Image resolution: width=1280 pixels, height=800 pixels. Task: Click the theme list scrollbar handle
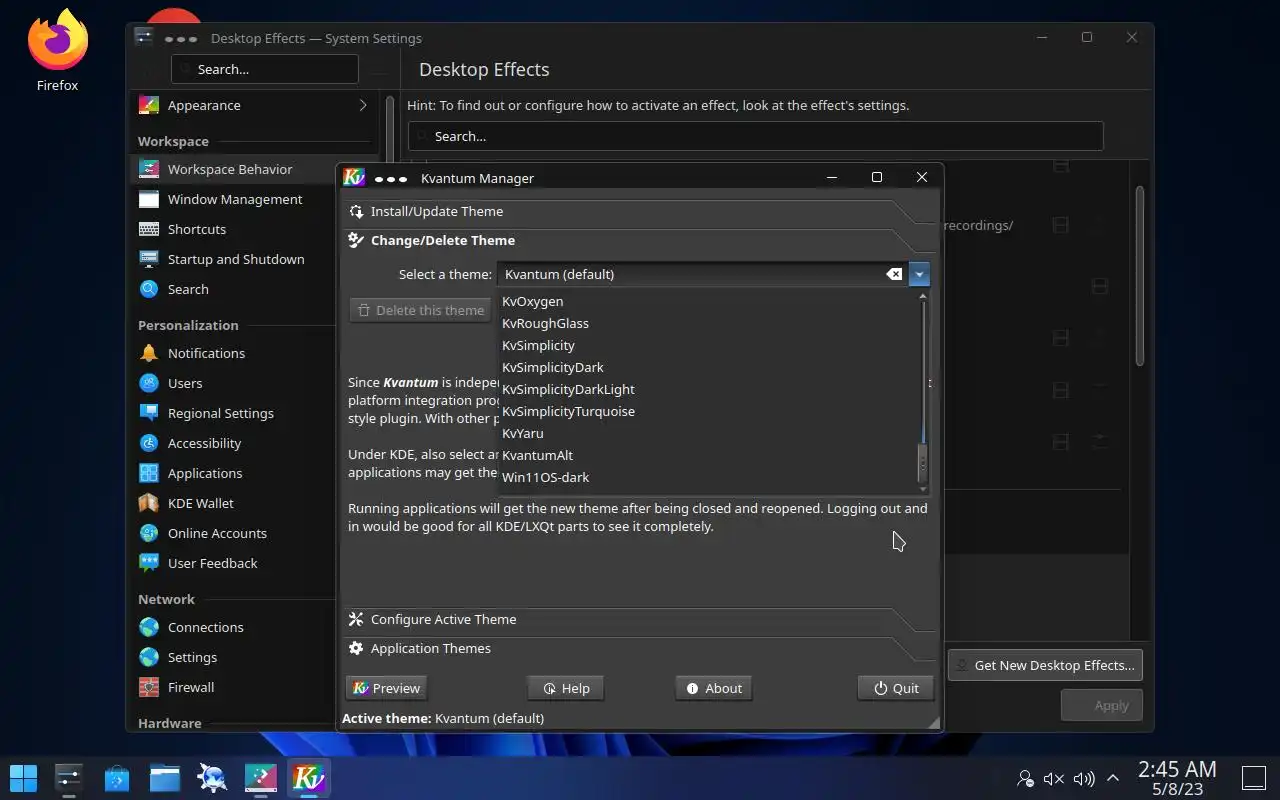point(922,462)
